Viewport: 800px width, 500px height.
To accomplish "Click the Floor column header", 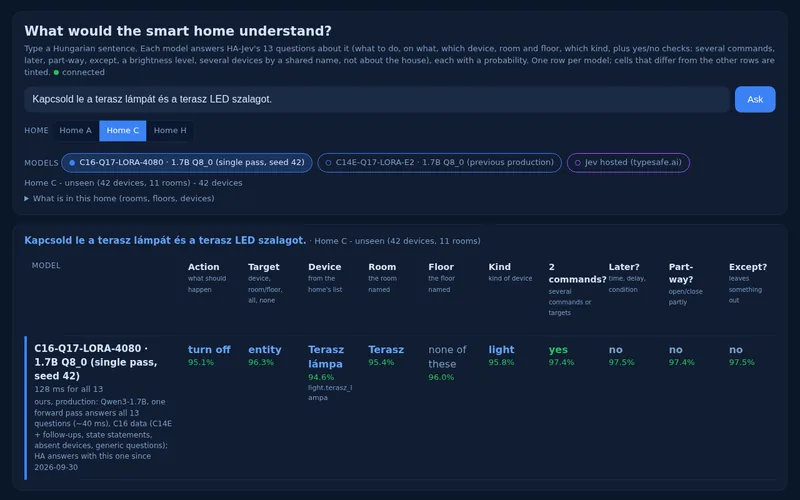I will click(x=441, y=267).
